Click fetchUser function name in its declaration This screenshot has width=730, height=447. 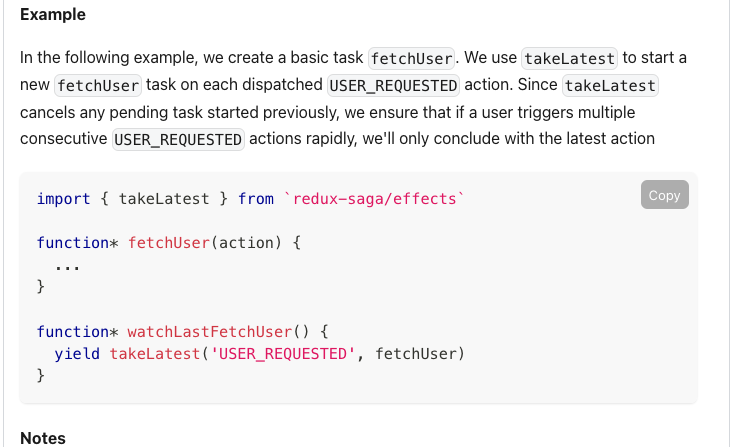[x=169, y=243]
